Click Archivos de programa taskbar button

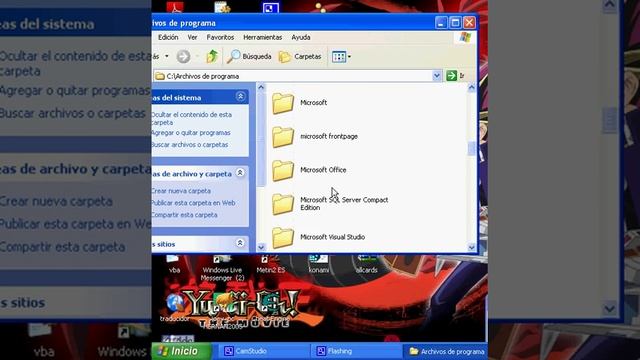pos(446,351)
